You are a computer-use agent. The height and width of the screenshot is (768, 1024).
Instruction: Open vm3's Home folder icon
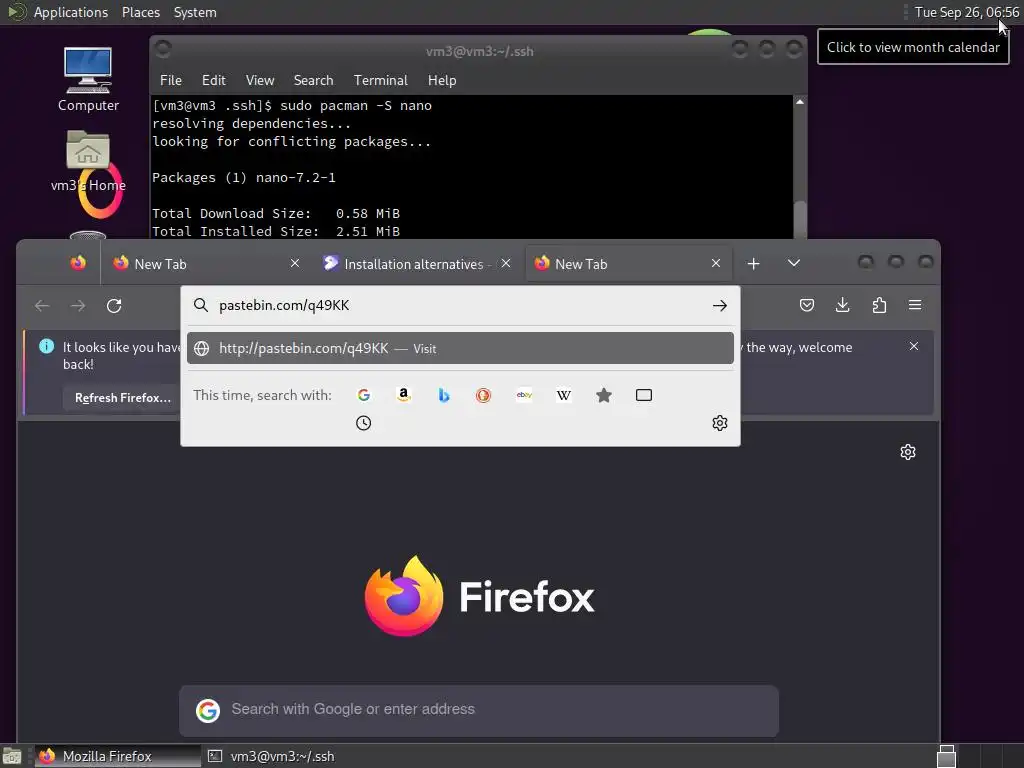click(88, 161)
